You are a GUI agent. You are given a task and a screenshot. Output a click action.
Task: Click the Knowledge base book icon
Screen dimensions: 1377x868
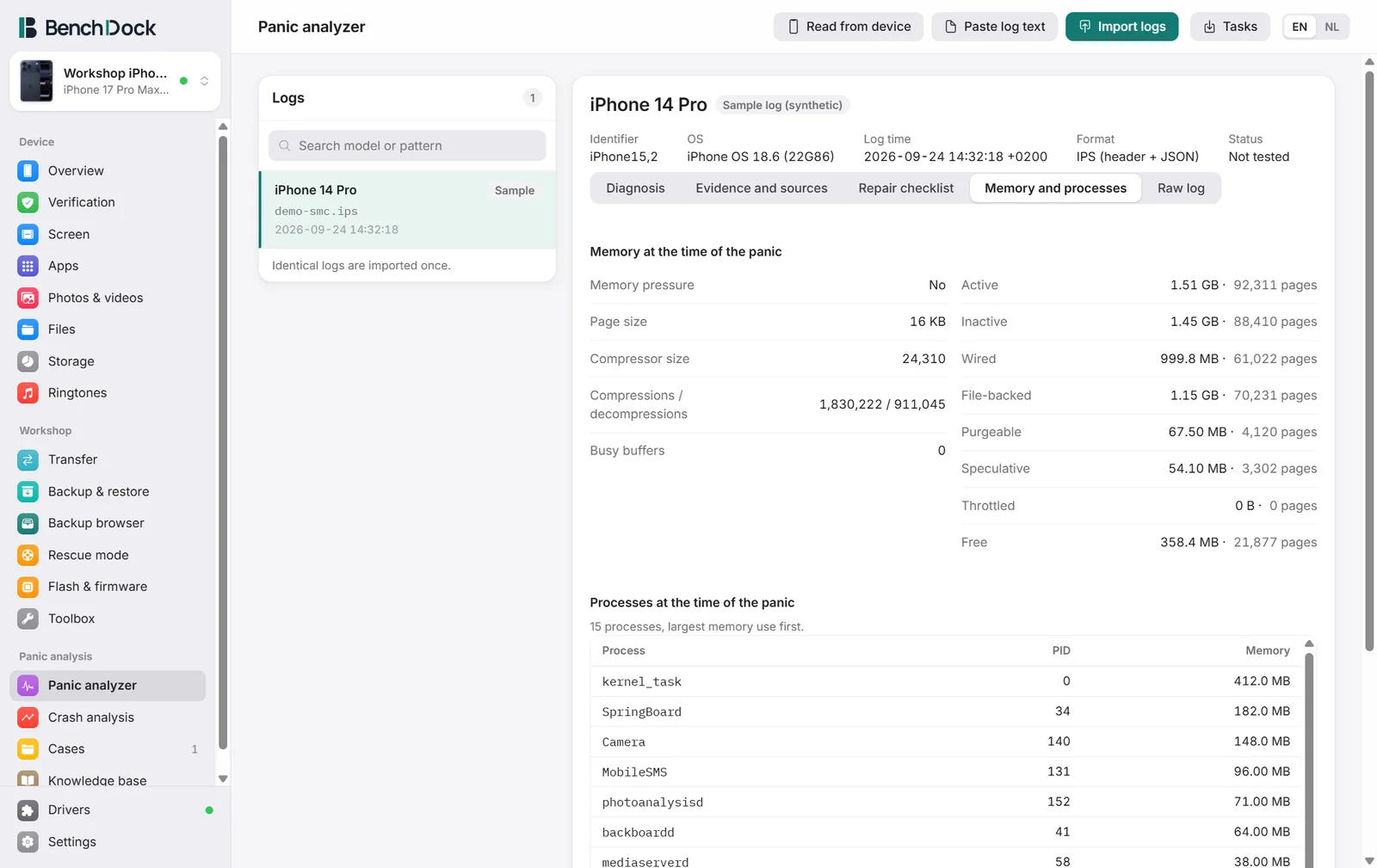point(28,780)
